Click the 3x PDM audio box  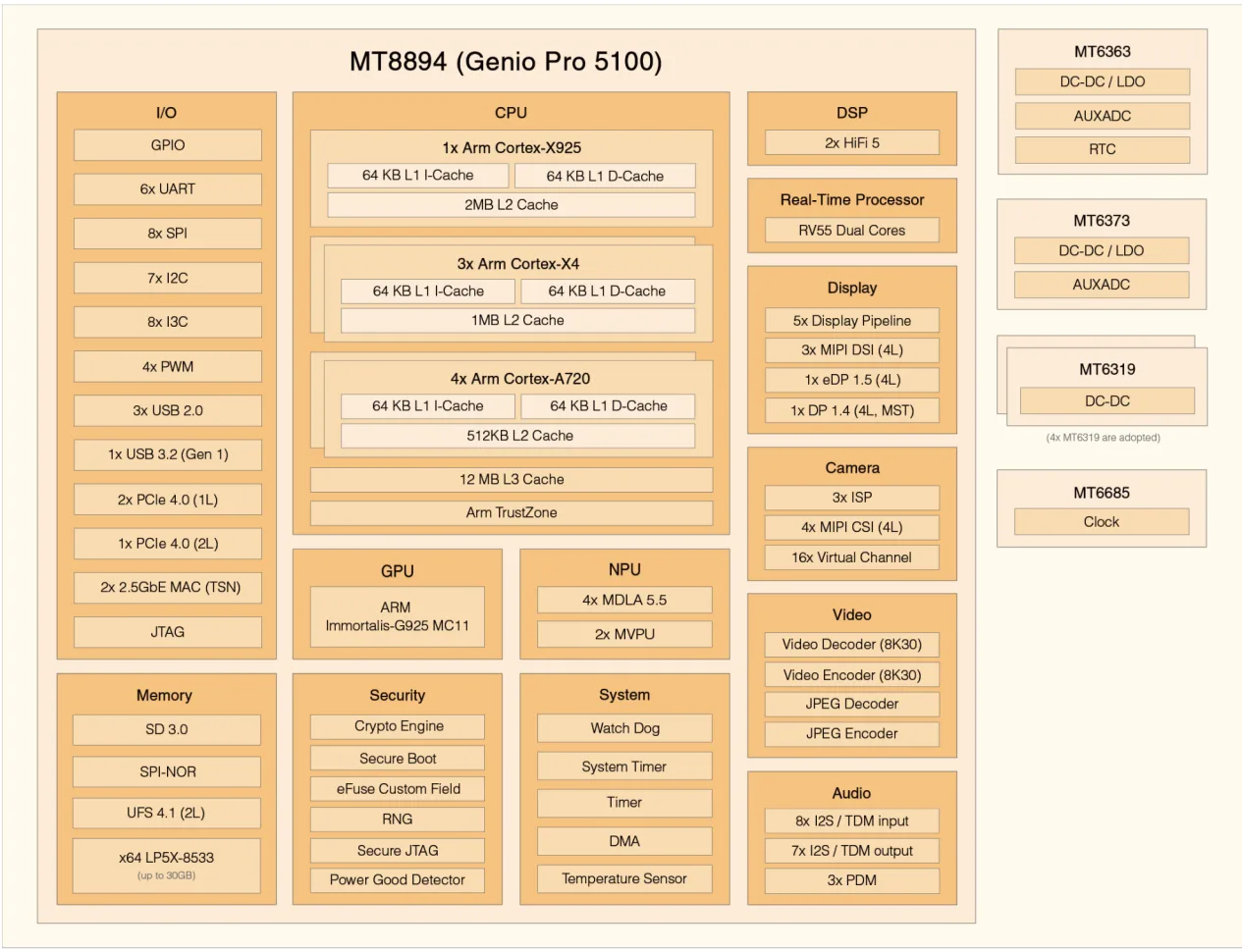click(852, 880)
